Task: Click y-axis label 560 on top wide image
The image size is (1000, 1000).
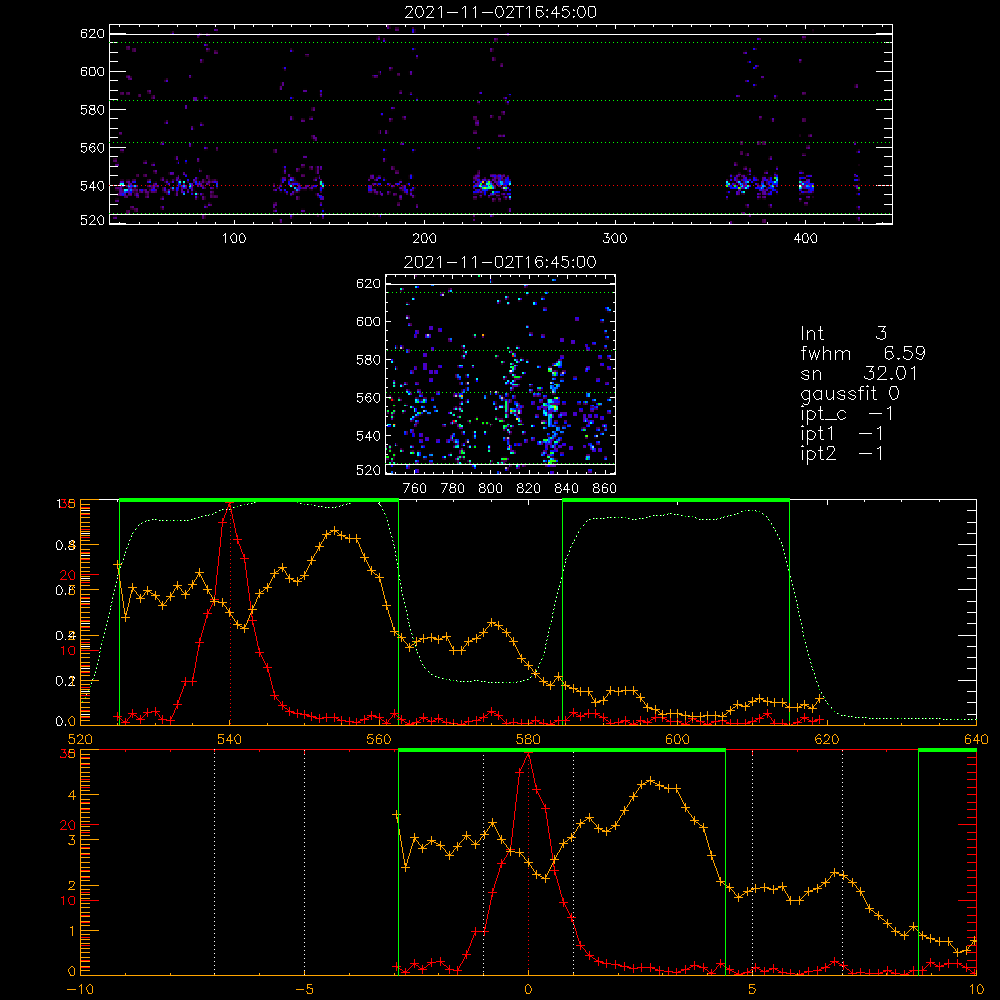Action: coord(92,148)
